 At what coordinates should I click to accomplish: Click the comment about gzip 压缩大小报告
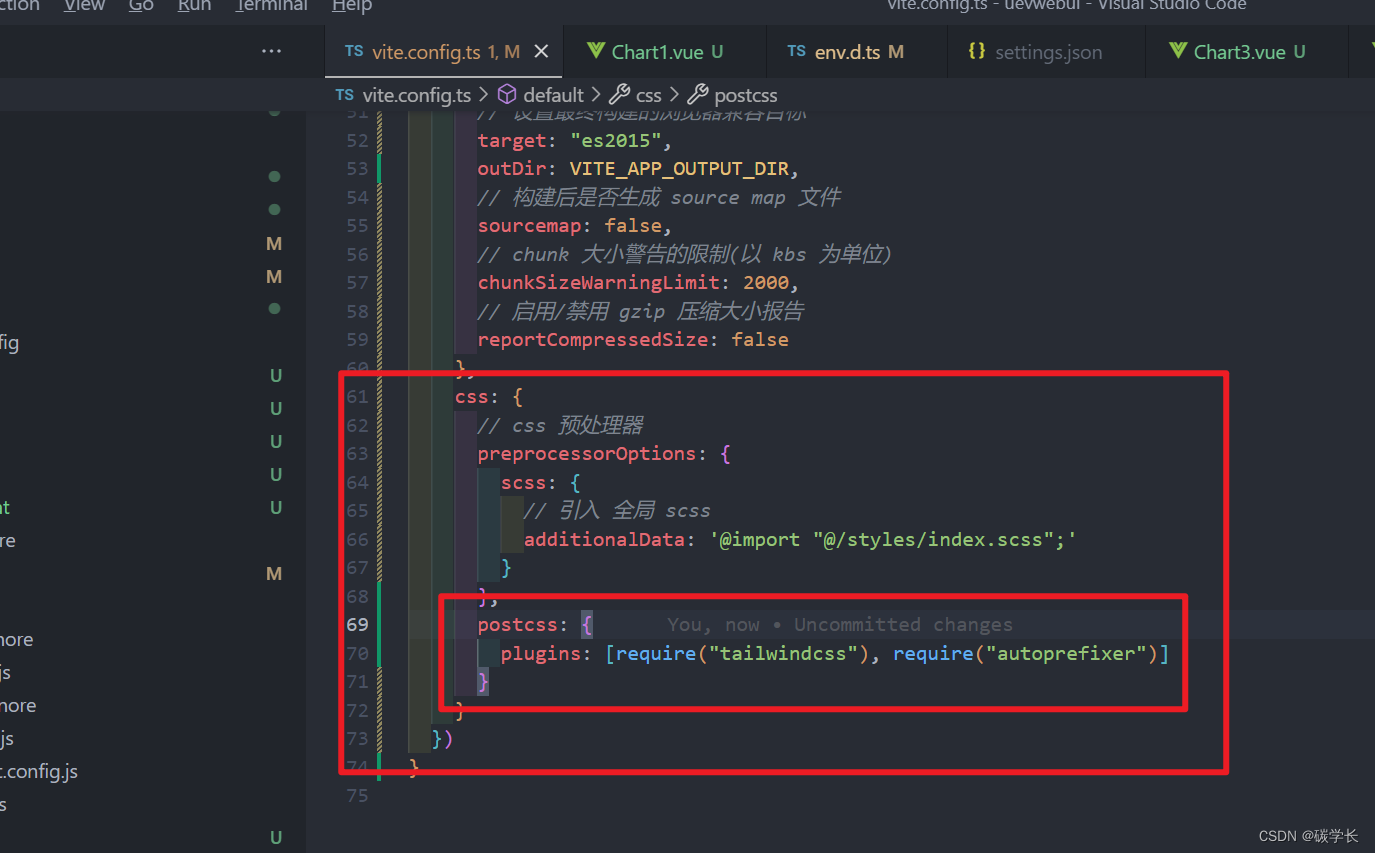pyautogui.click(x=641, y=311)
